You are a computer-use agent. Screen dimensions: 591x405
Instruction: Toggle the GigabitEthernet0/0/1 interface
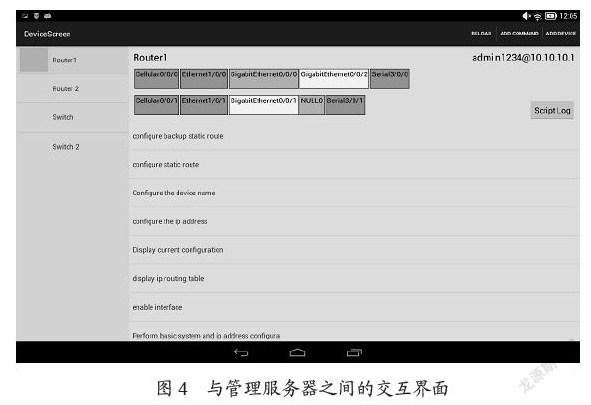point(263,105)
